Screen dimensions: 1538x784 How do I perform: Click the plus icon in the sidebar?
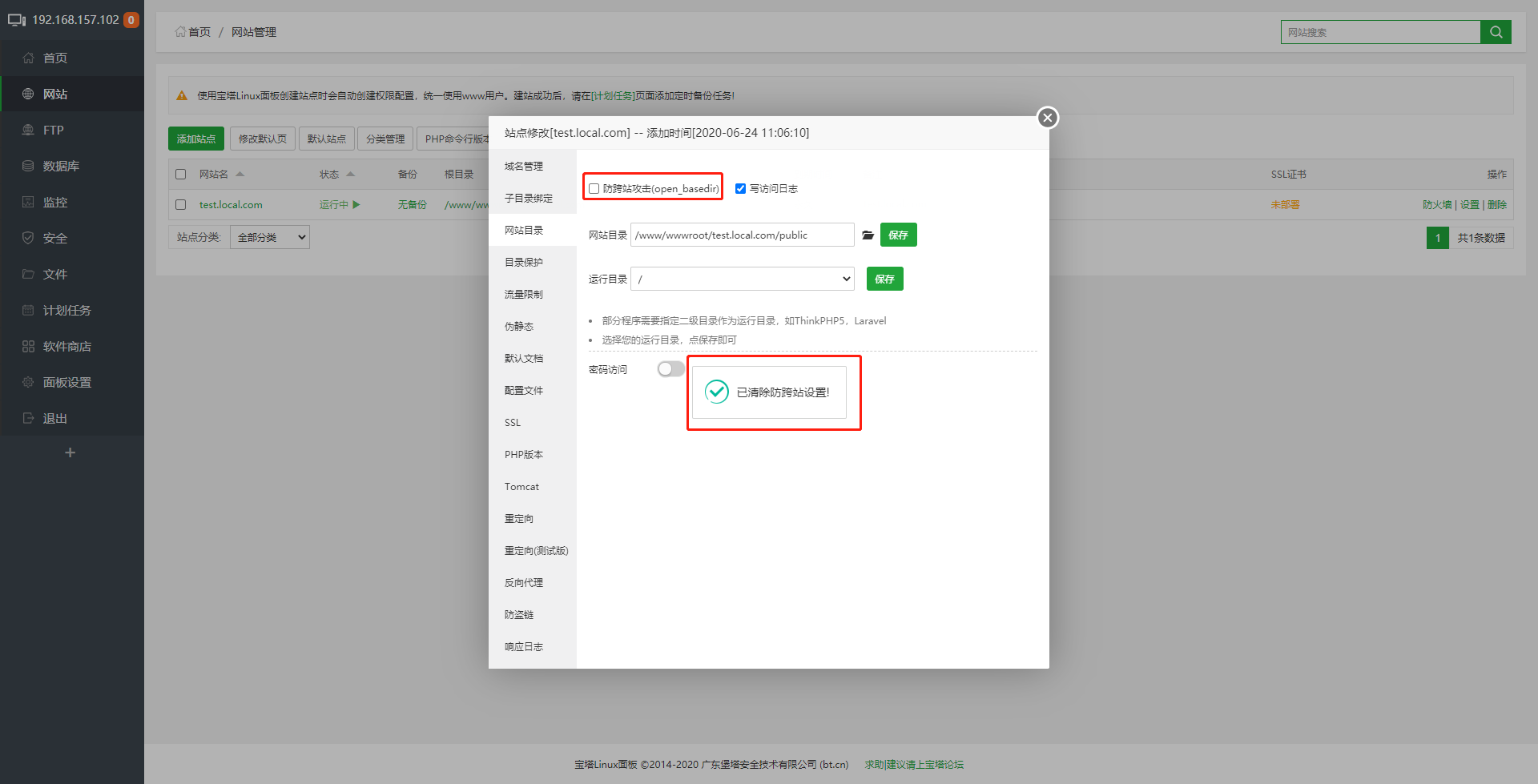pyautogui.click(x=70, y=452)
